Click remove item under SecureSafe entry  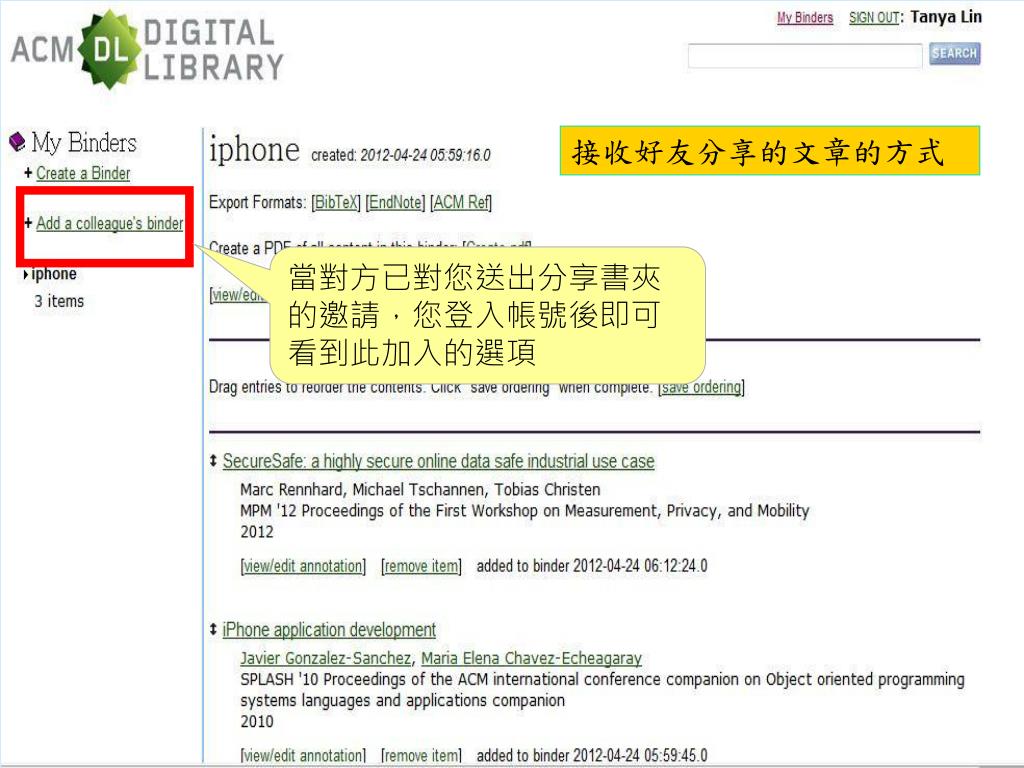[x=421, y=566]
